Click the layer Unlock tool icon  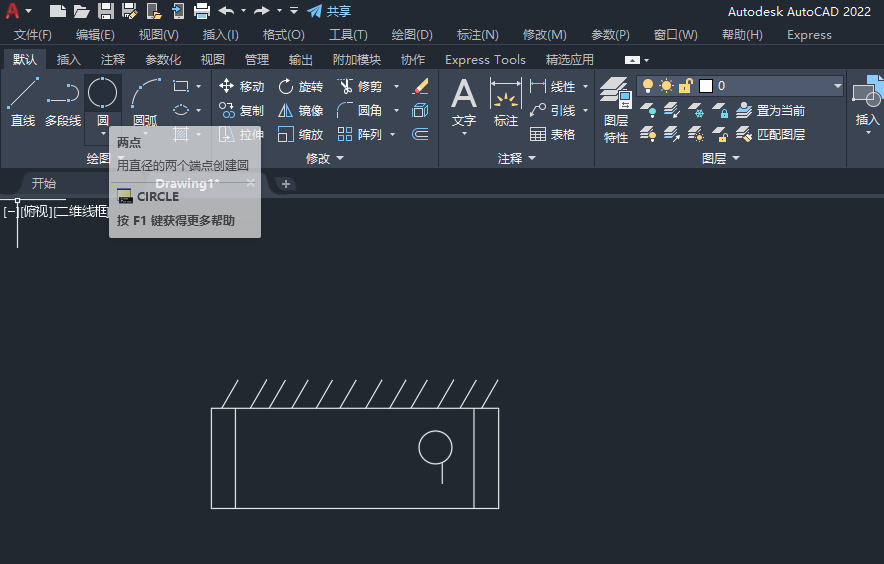[x=720, y=134]
